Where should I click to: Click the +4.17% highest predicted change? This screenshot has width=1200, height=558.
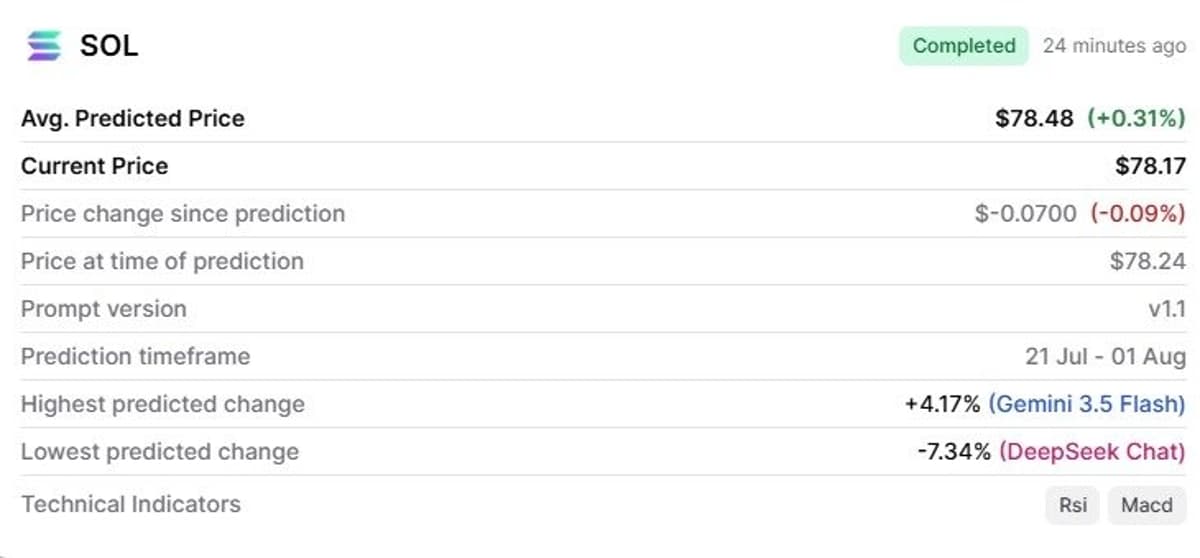point(942,404)
